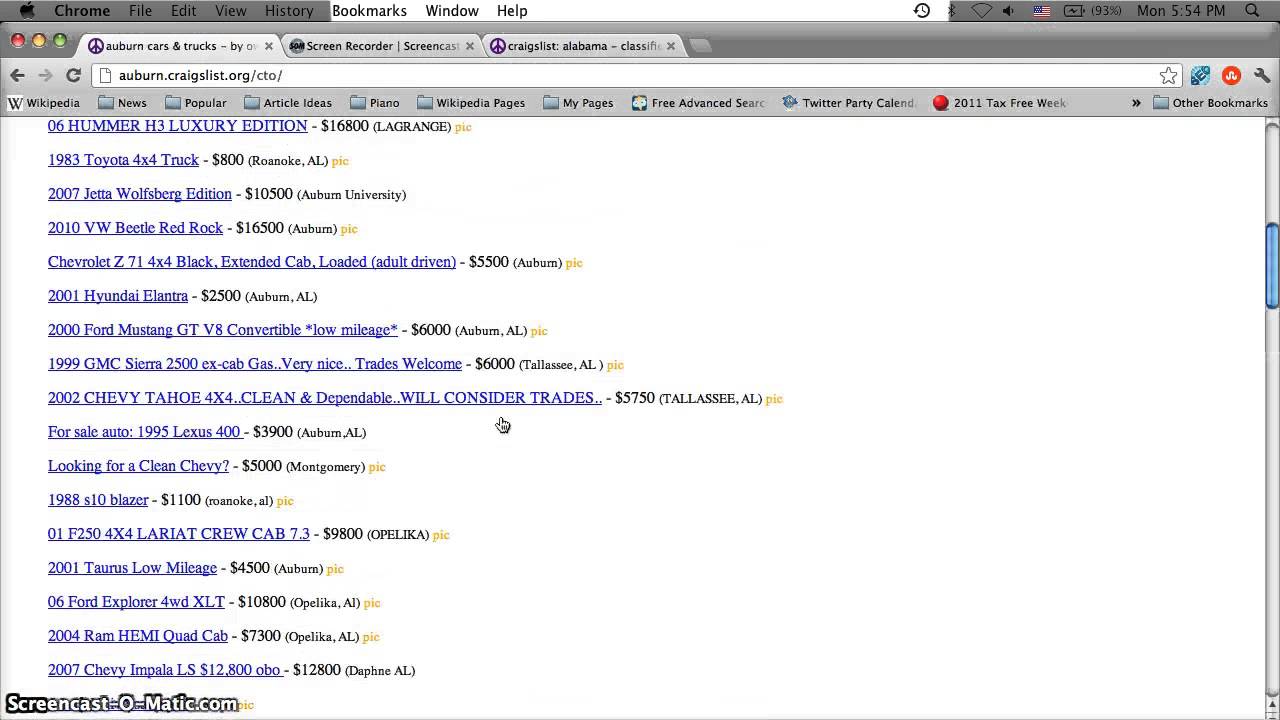Image resolution: width=1280 pixels, height=720 pixels.
Task: Click the blue extension icon beside the star
Action: [x=1200, y=75]
